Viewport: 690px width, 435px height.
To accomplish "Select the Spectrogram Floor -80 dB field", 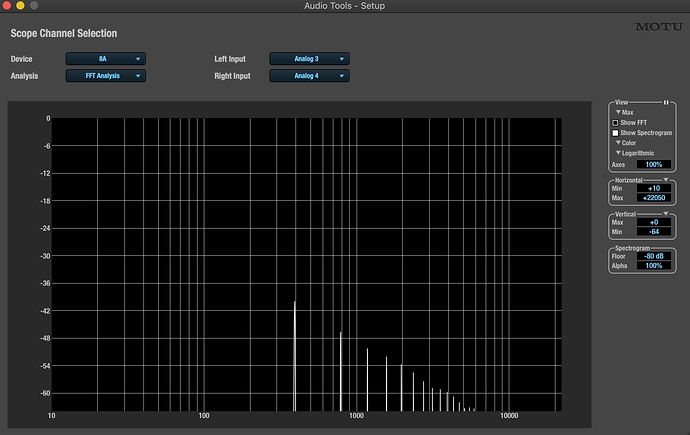I will point(653,256).
